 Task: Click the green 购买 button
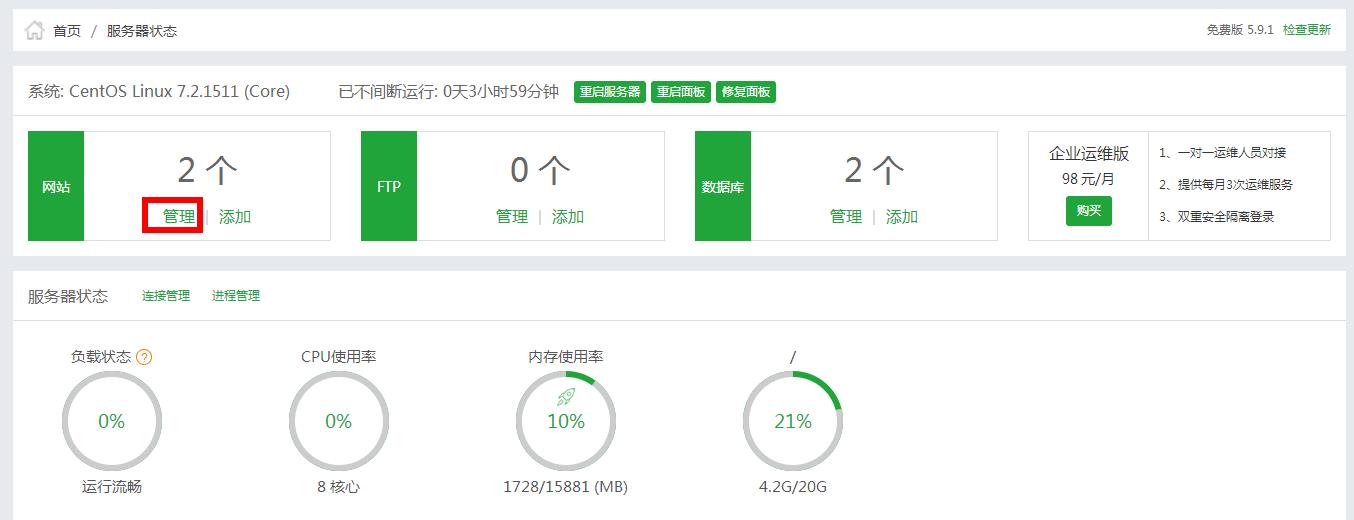(x=1088, y=211)
